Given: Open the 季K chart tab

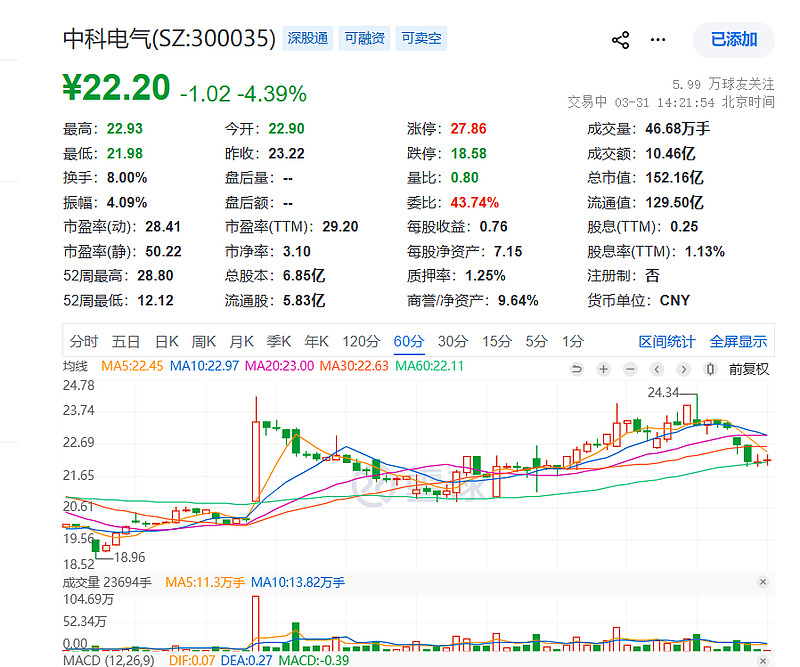Looking at the screenshot, I should tap(279, 341).
